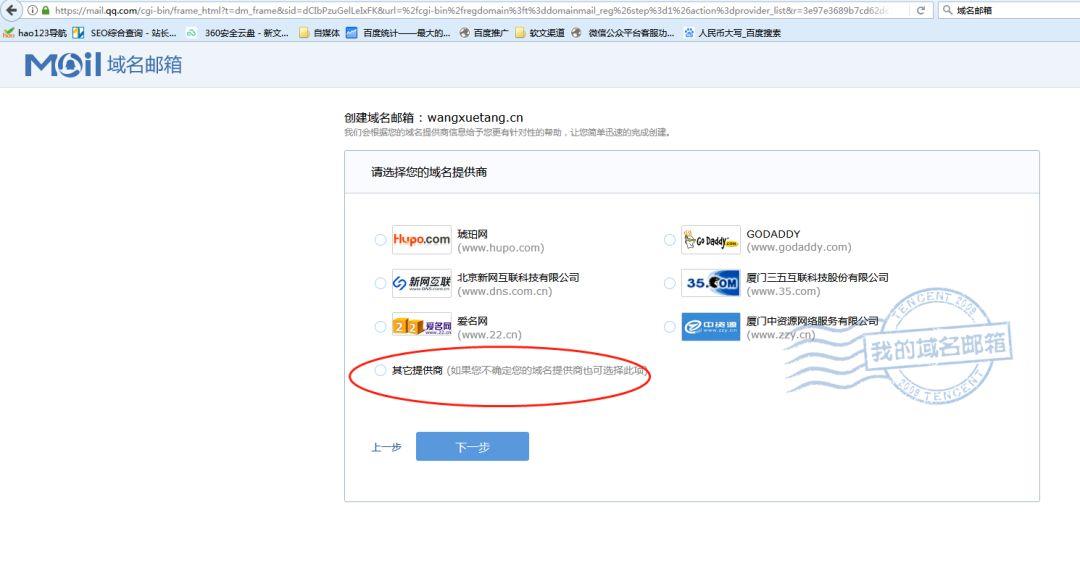Open the 软文渠道 bookmark folder
1080x563 pixels.
[540, 32]
